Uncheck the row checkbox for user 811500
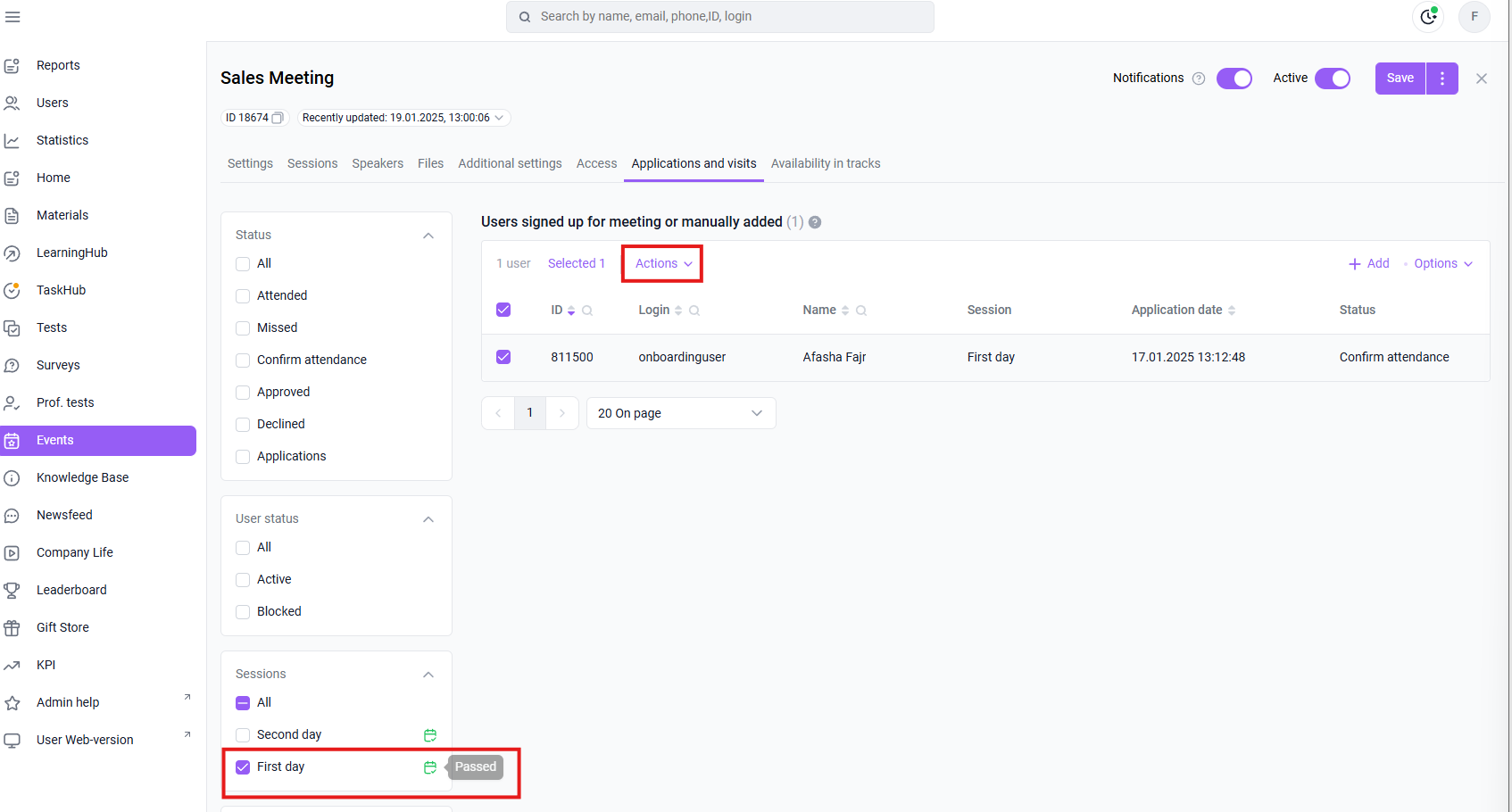This screenshot has height=812, width=1512. 503,357
